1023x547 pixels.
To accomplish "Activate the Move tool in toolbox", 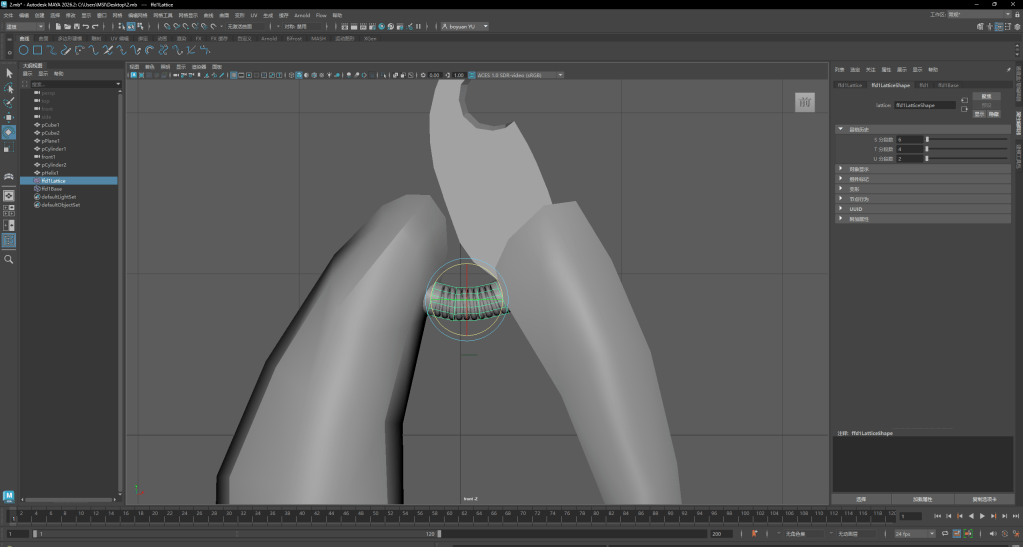I will 9,117.
